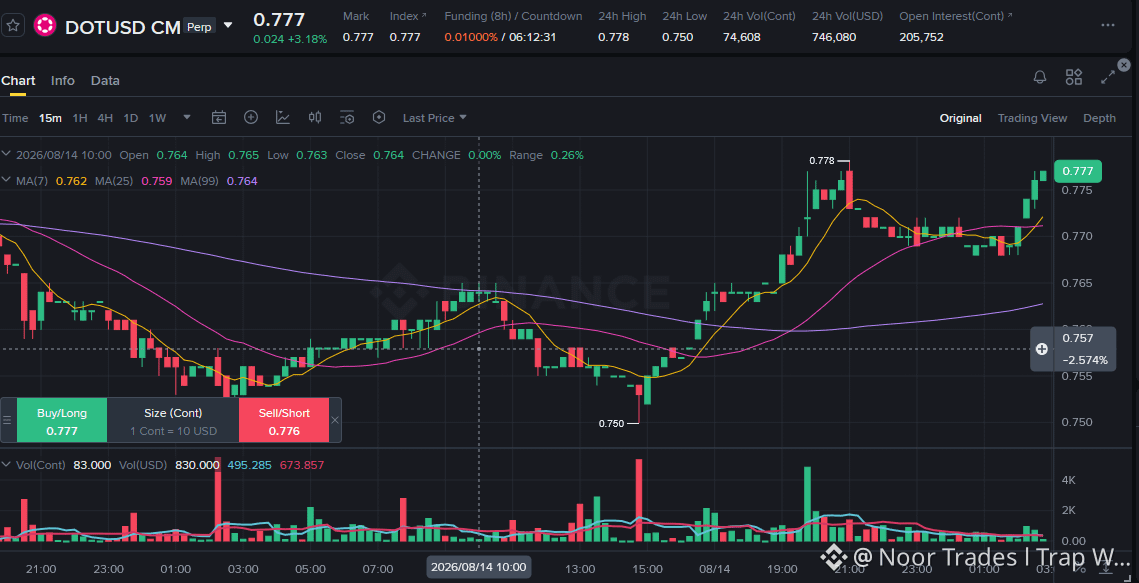Click the Polkadot coin logo
The width and height of the screenshot is (1139, 583).
pyautogui.click(x=45, y=27)
